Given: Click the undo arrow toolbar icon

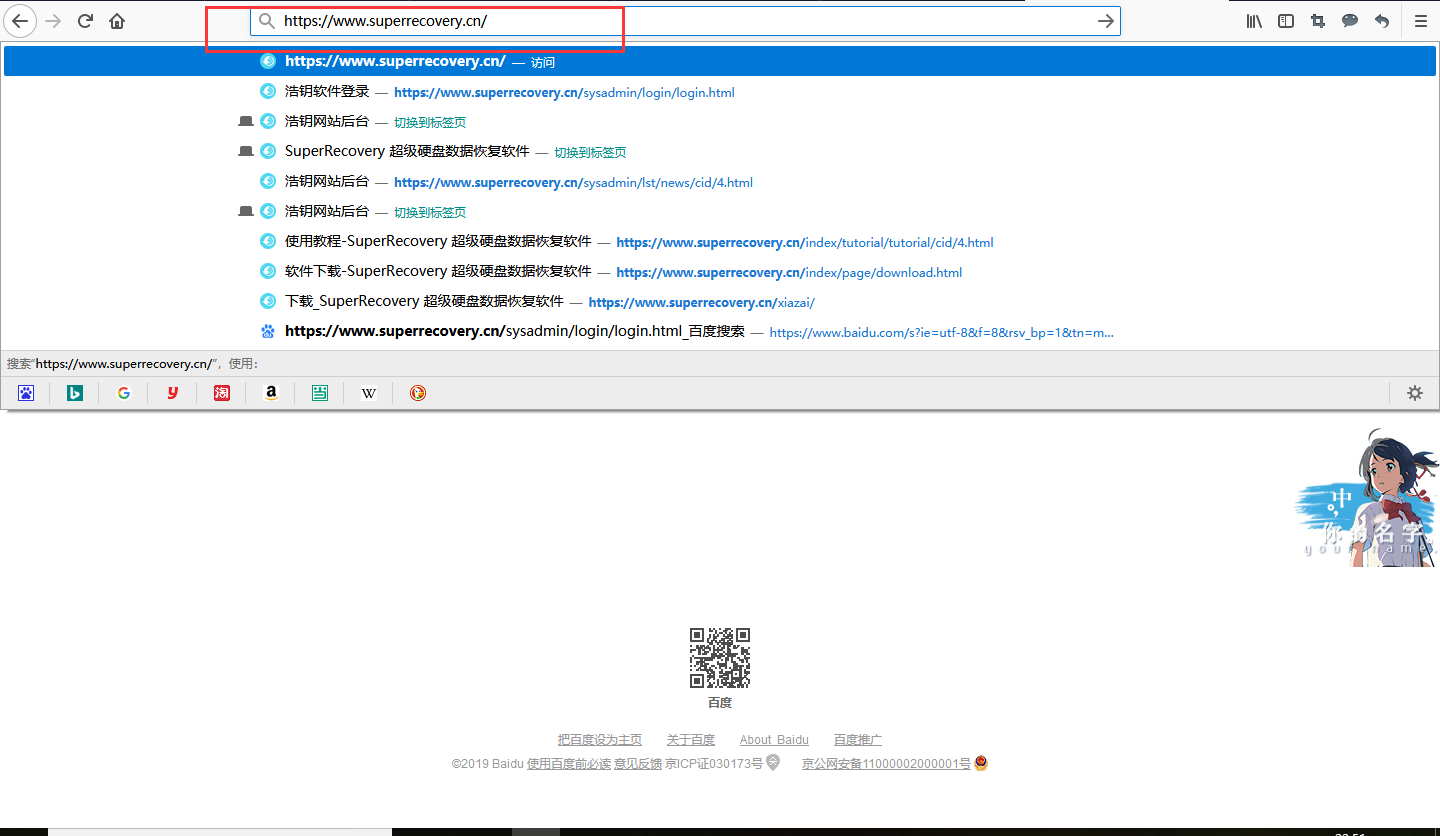Looking at the screenshot, I should (x=1382, y=21).
